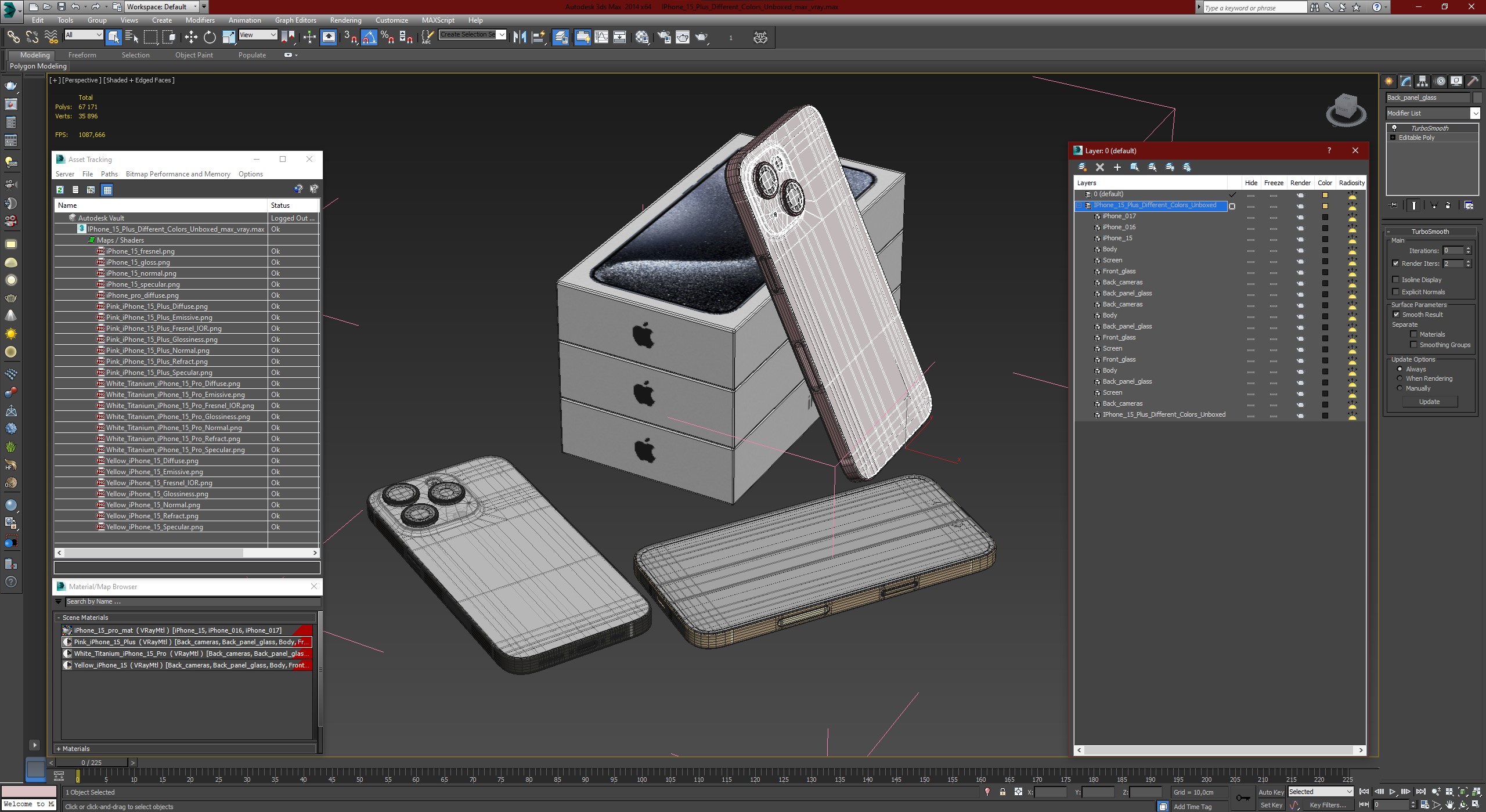This screenshot has height=812, width=1486.
Task: Click the Auto Key button
Action: [1271, 792]
